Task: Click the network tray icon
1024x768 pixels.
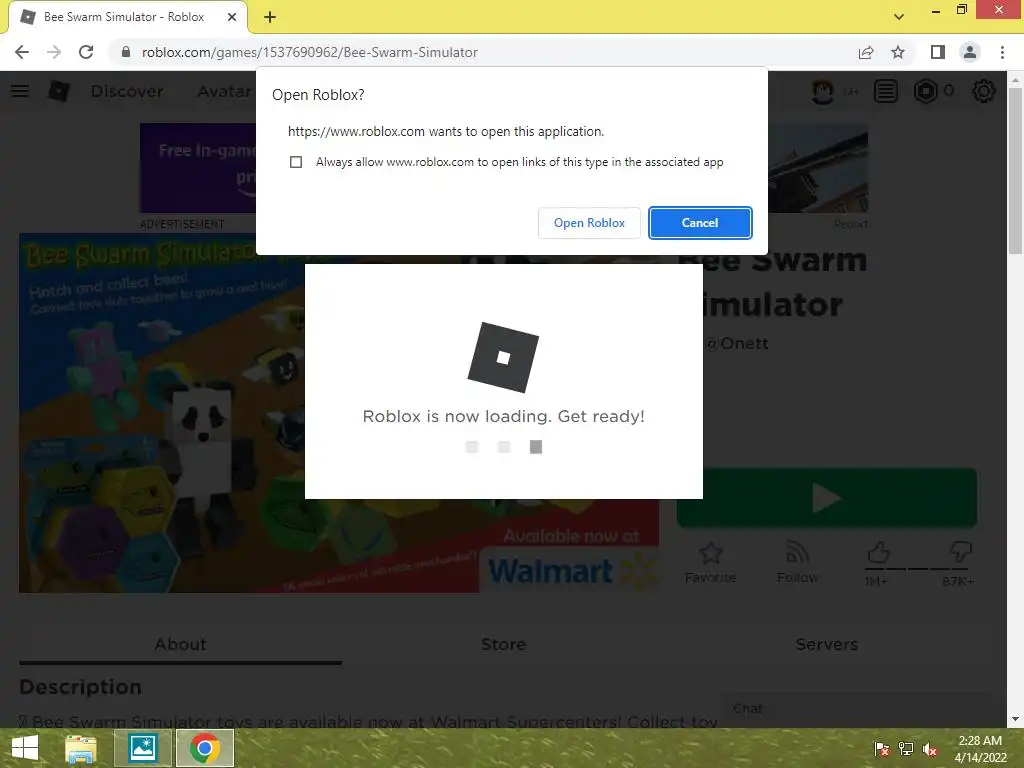Action: (x=906, y=748)
